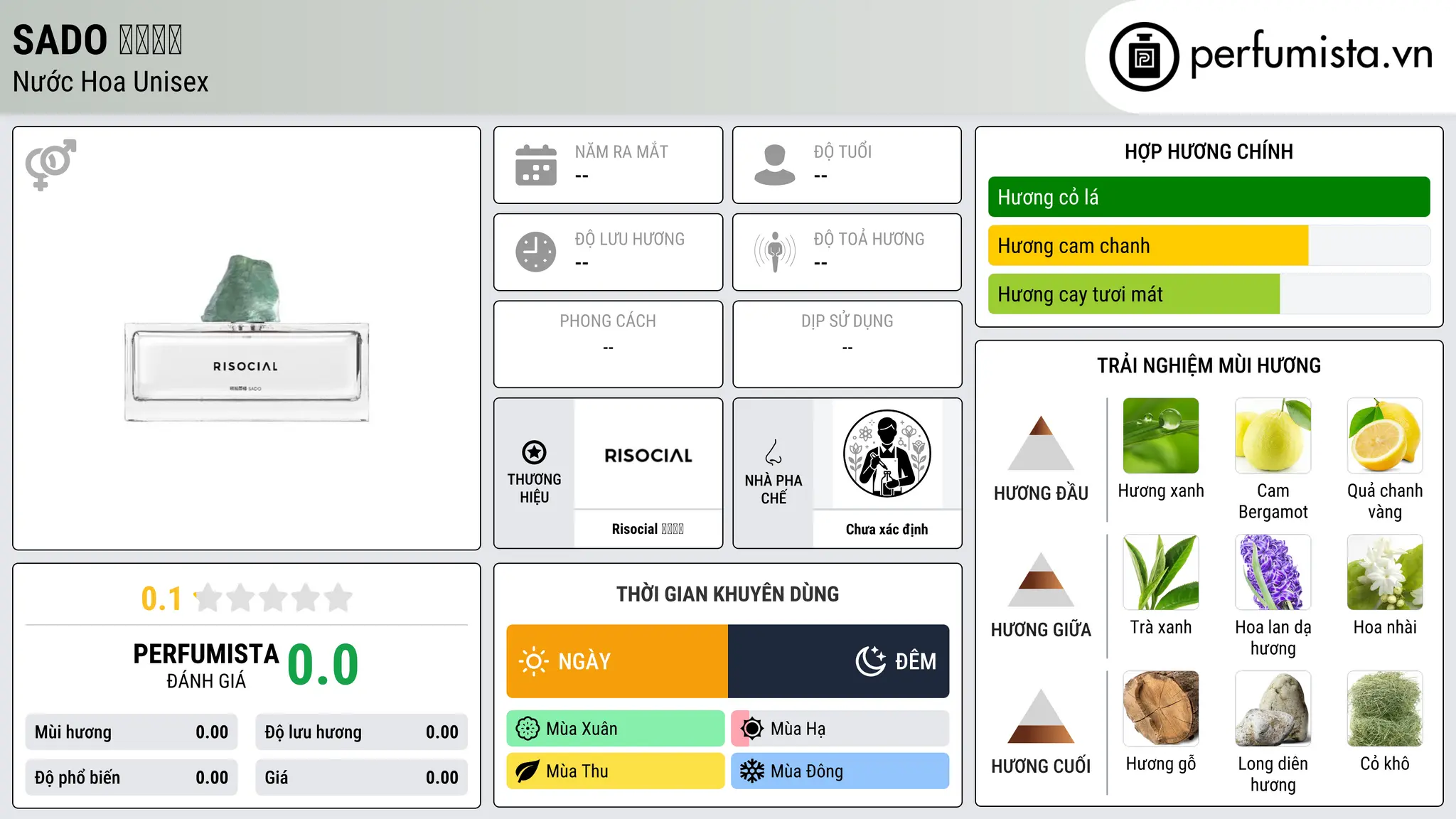
Task: Click the Phong cách info card
Action: click(609, 344)
